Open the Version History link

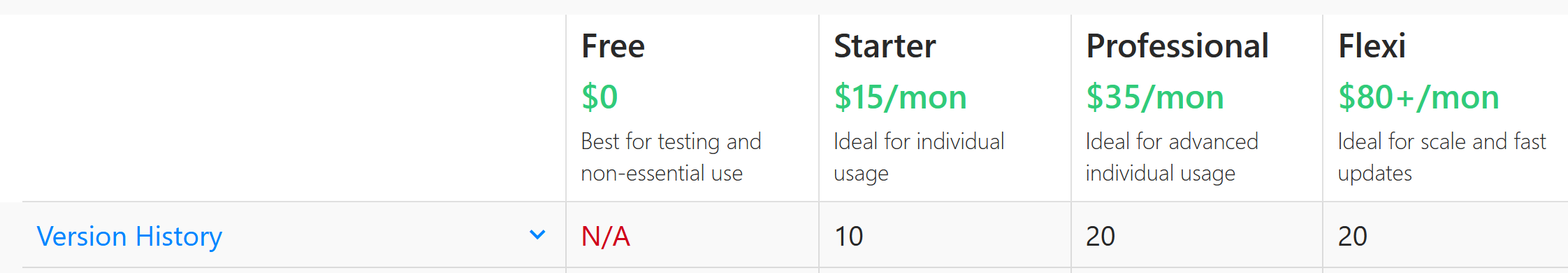tap(129, 237)
